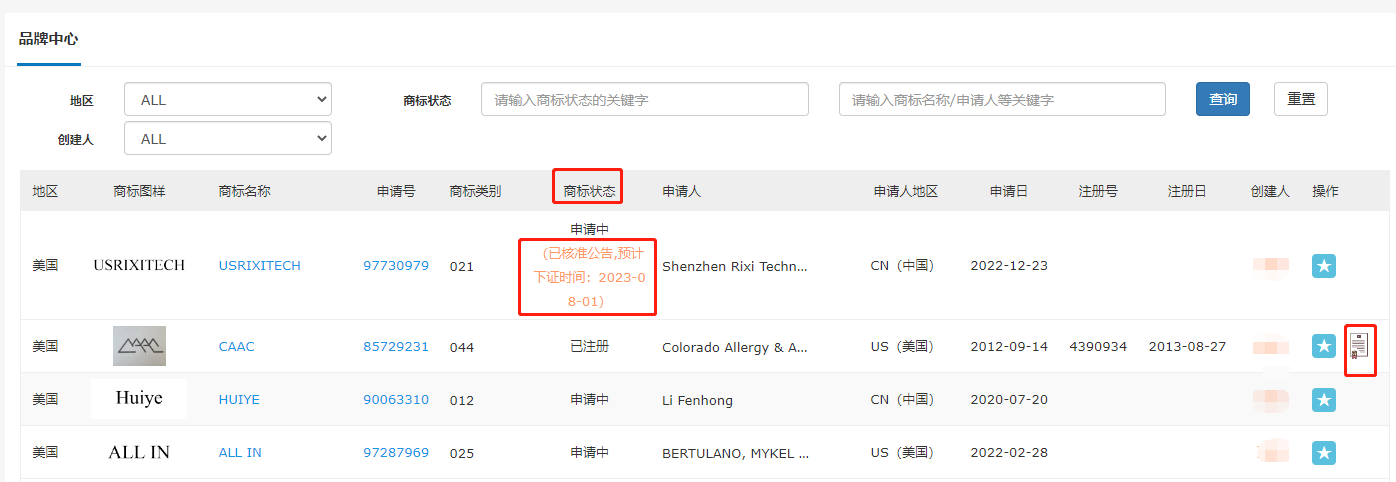The image size is (1396, 482).
Task: Click star icon for HUIYE row
Action: [x=1324, y=400]
